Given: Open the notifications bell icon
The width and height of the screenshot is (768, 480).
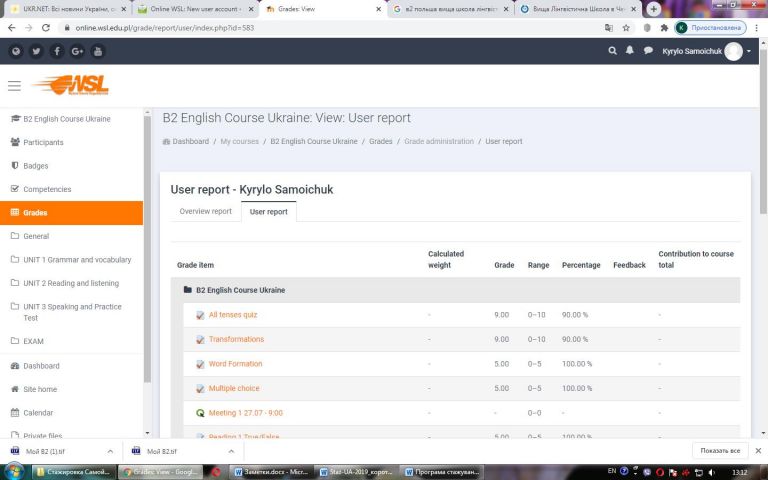Looking at the screenshot, I should coord(630,50).
